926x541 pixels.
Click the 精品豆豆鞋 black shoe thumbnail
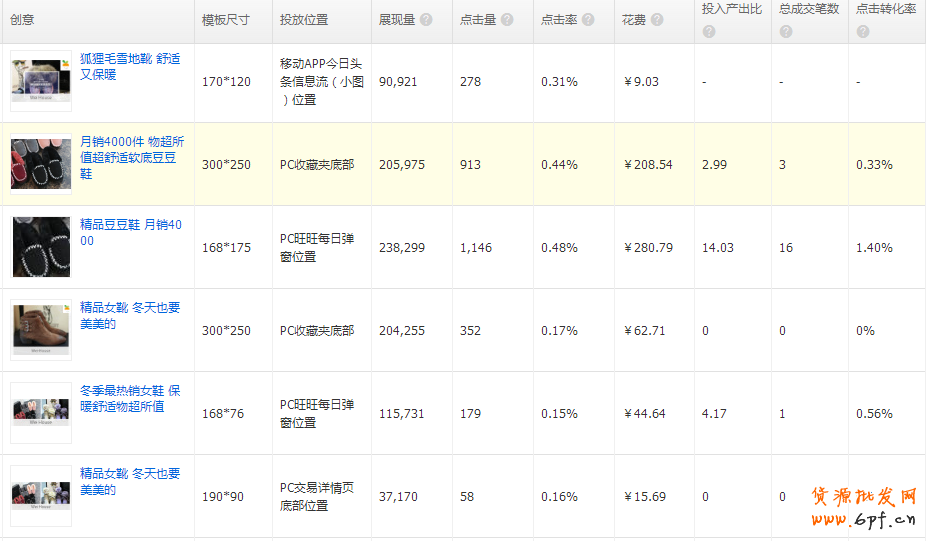41,246
